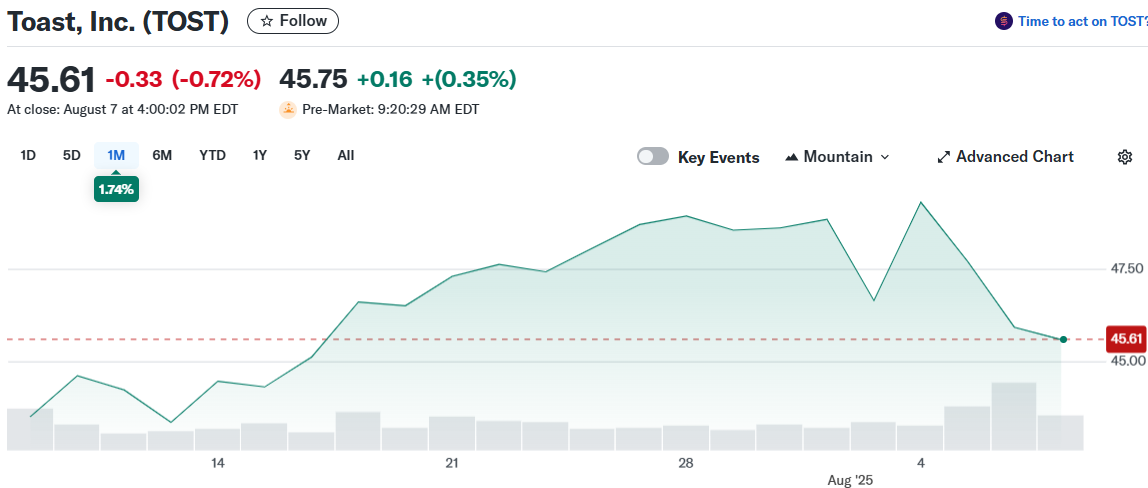The width and height of the screenshot is (1148, 488).
Task: Click the date label 14
Action: pos(217,463)
